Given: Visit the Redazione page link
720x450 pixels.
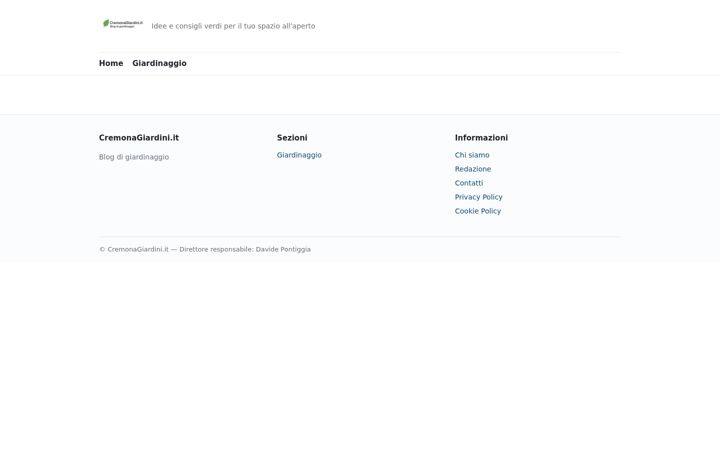Looking at the screenshot, I should (x=473, y=169).
